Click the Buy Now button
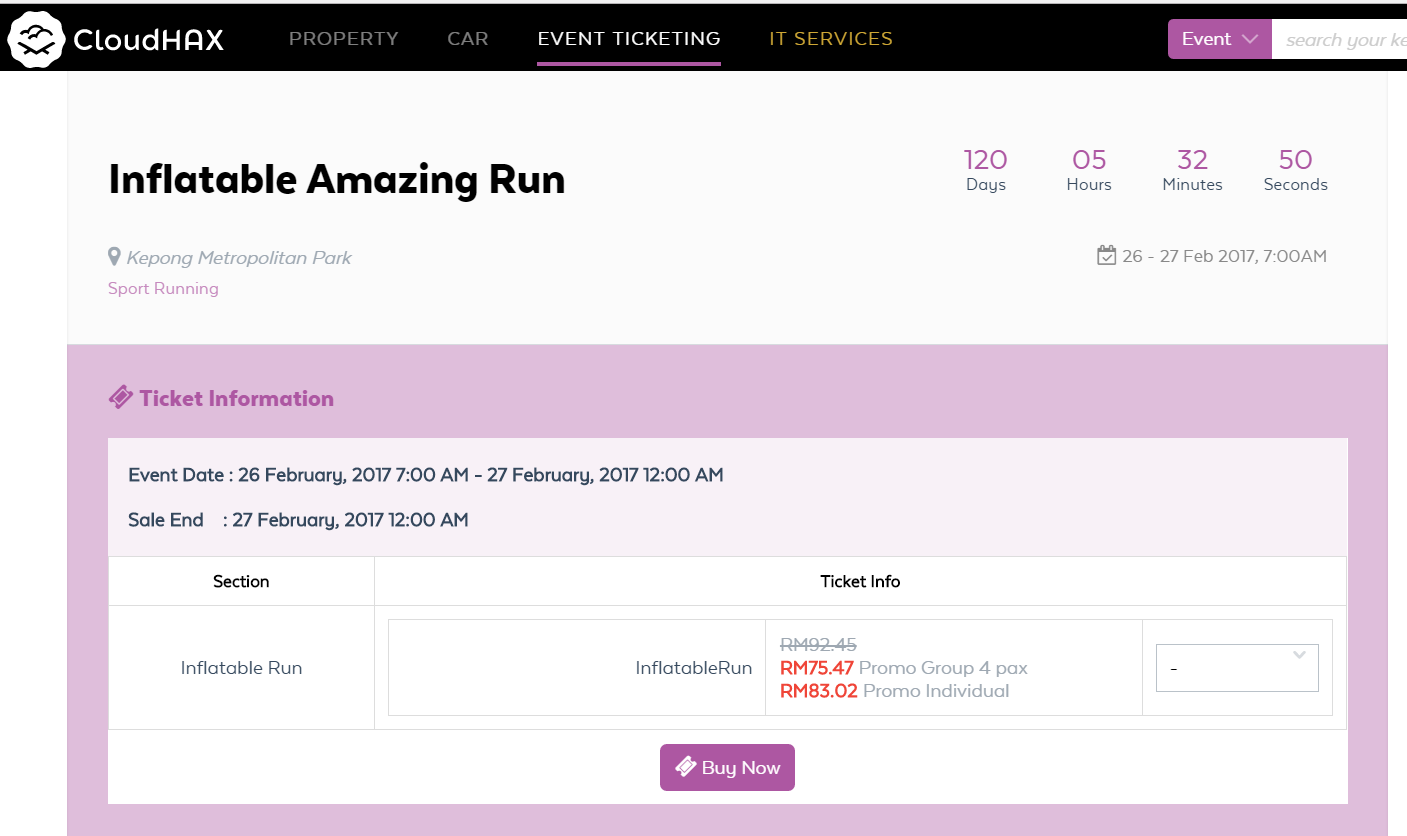 coord(727,767)
